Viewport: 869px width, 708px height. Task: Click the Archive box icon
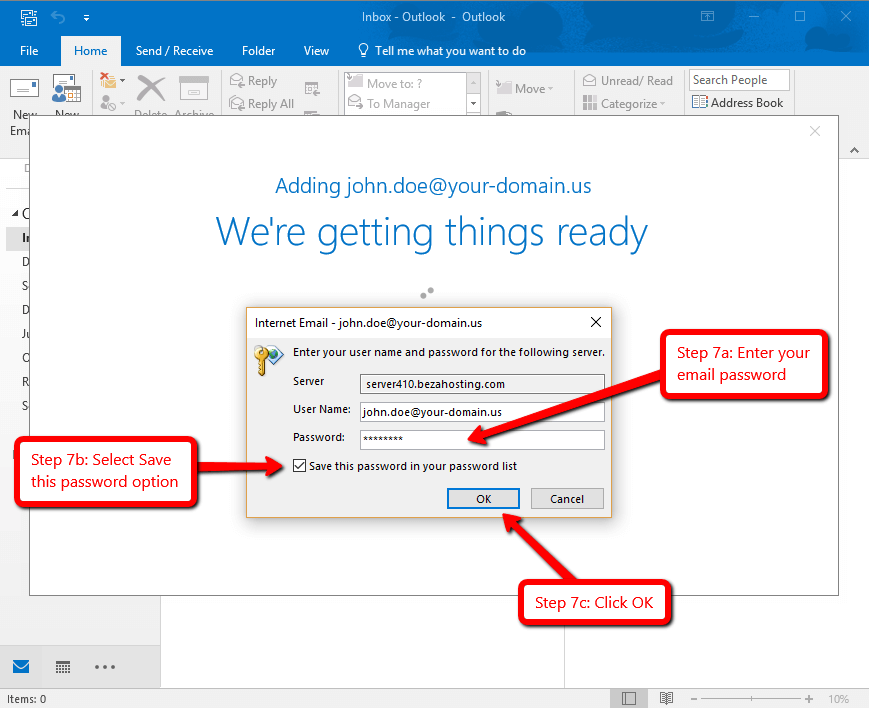pyautogui.click(x=194, y=88)
